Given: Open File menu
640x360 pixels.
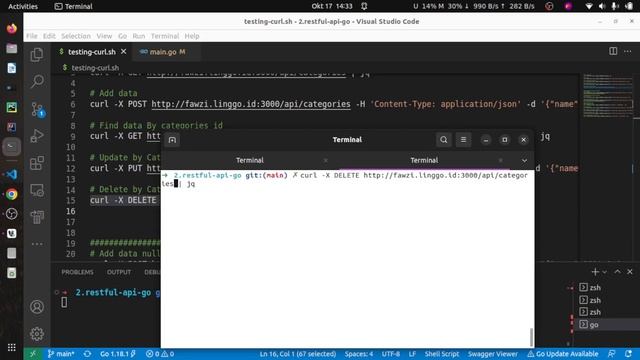Looking at the screenshot, I should point(31,36).
